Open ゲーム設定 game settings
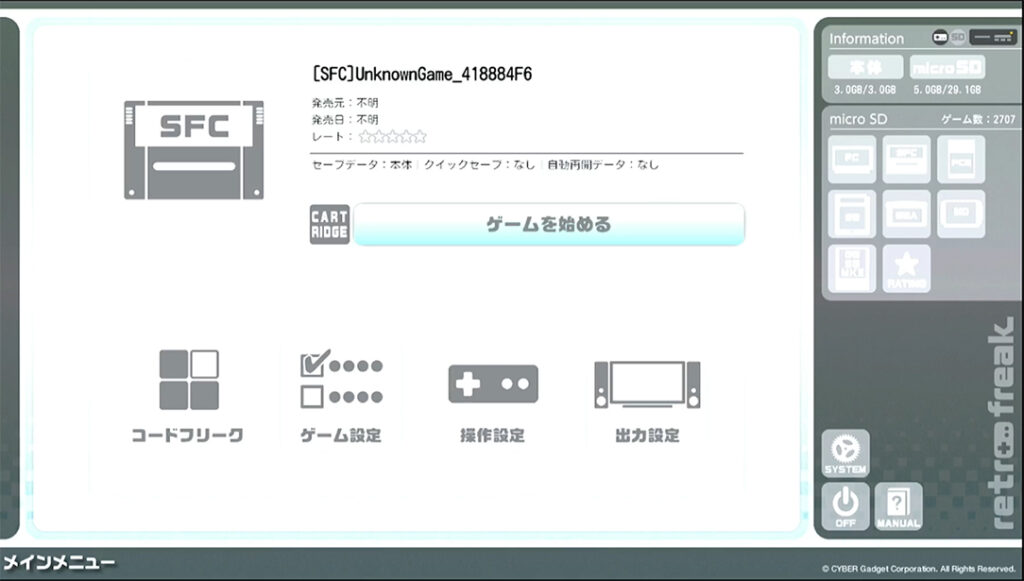 [341, 396]
